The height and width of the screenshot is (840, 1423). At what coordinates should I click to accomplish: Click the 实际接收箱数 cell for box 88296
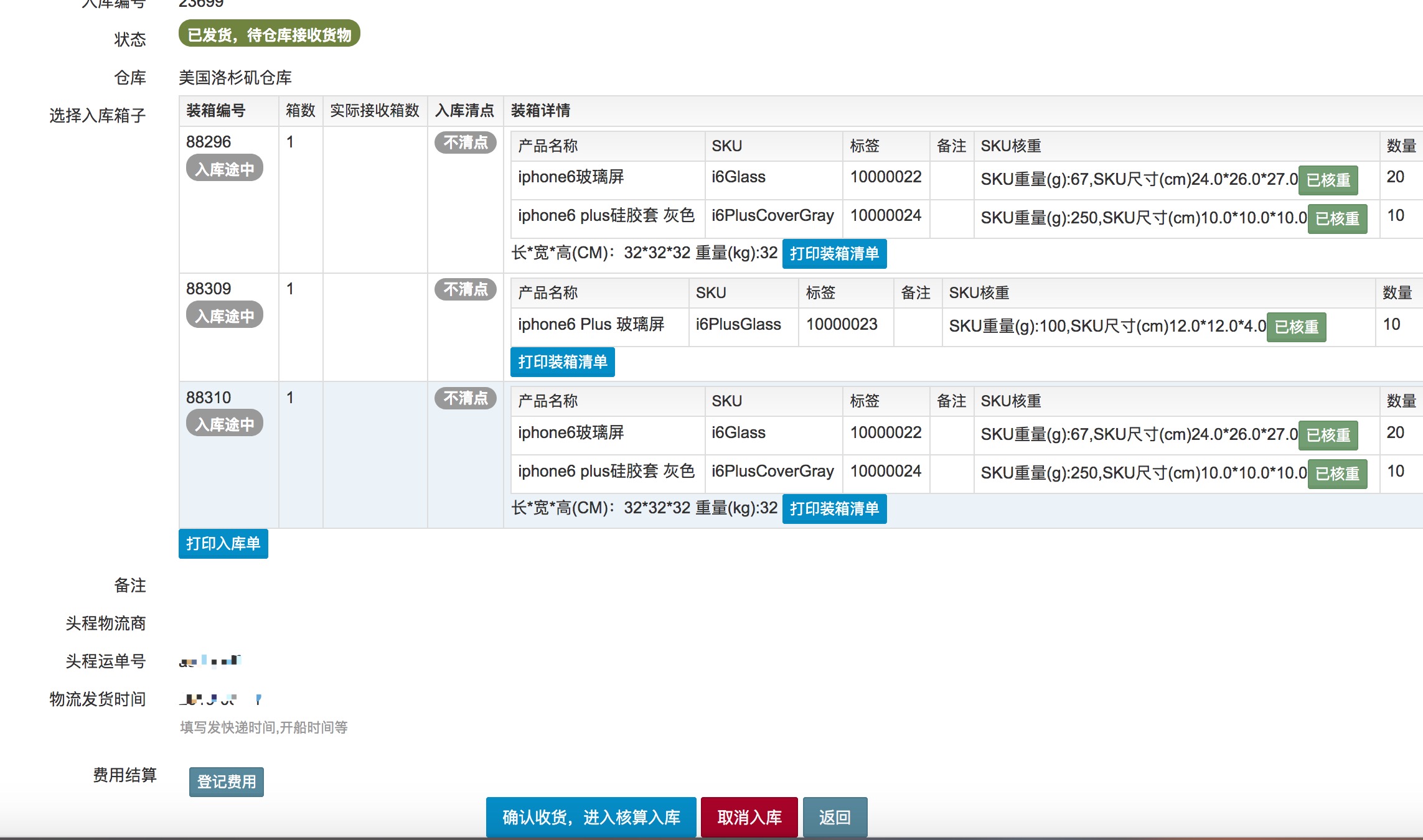coord(375,199)
